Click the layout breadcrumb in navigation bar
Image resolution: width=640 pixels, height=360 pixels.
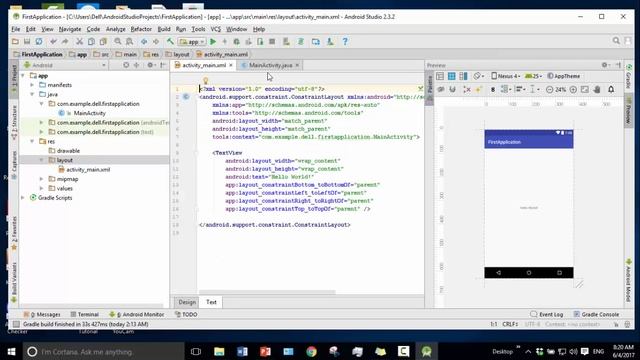[x=178, y=54]
